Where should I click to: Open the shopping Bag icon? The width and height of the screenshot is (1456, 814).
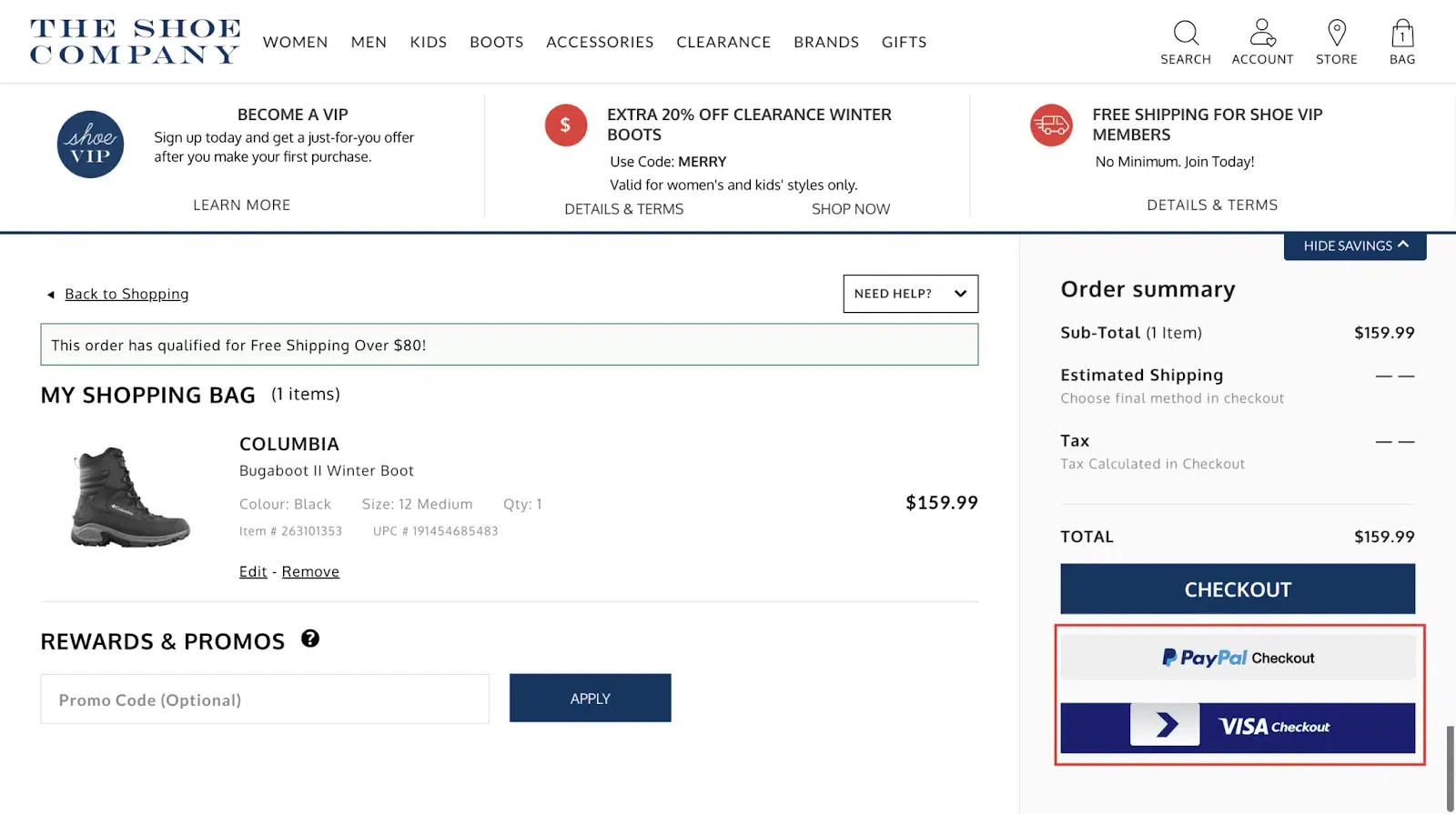pyautogui.click(x=1402, y=34)
